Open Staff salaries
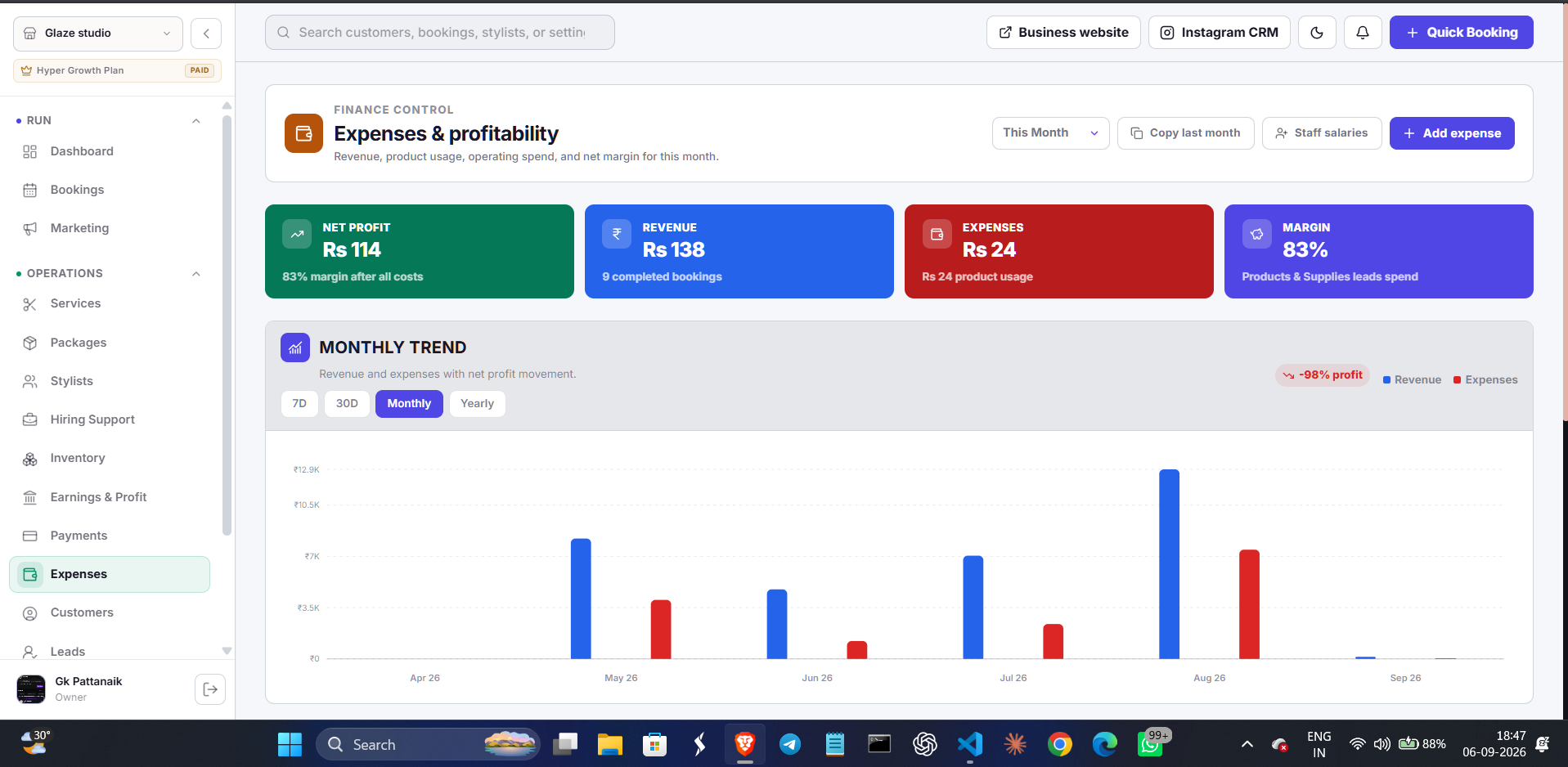Viewport: 1568px width, 767px height. pos(1322,133)
